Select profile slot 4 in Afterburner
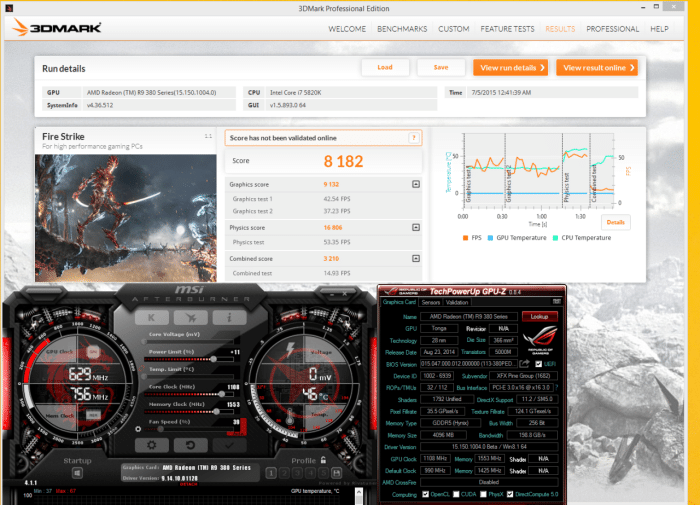700x505 pixels. (x=311, y=473)
